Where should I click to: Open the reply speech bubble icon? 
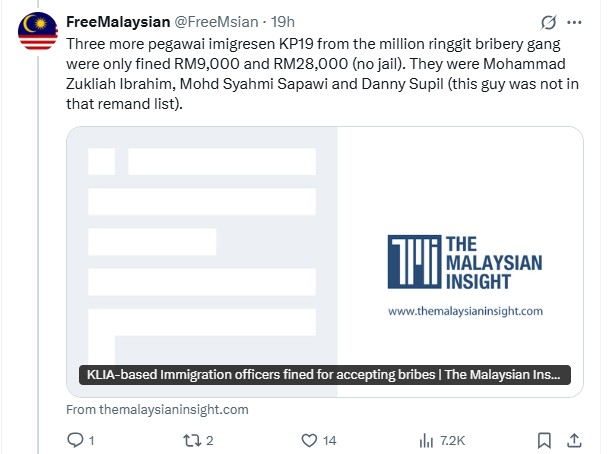tap(74, 439)
